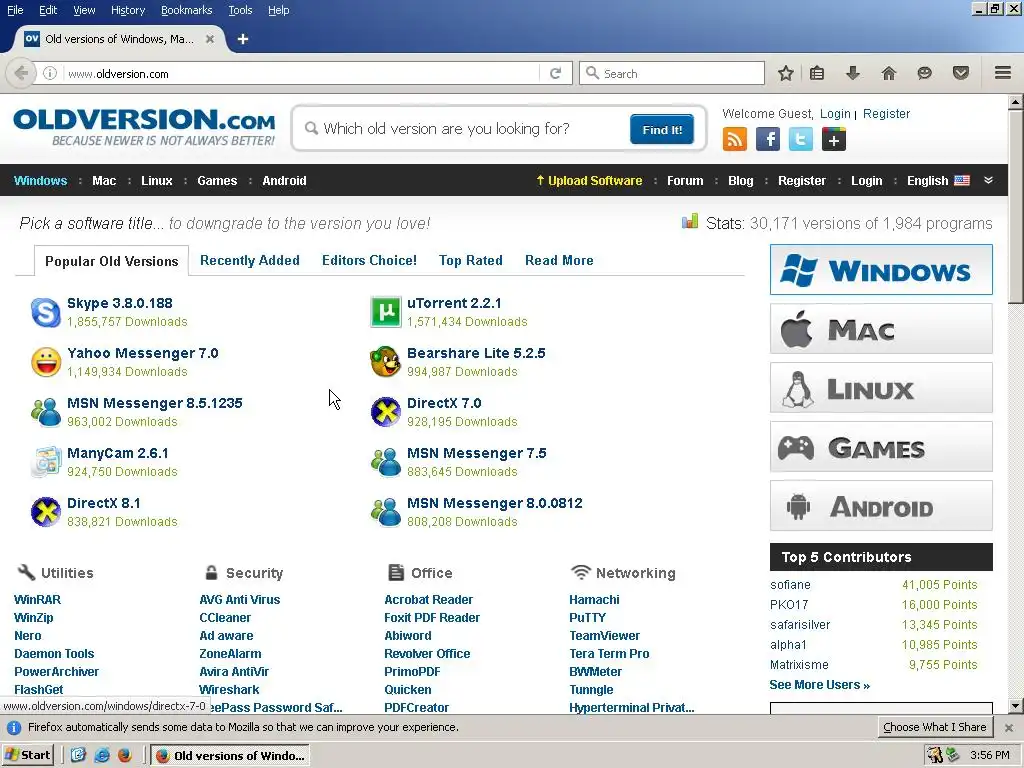
Task: Click the Find It button
Action: 662,129
